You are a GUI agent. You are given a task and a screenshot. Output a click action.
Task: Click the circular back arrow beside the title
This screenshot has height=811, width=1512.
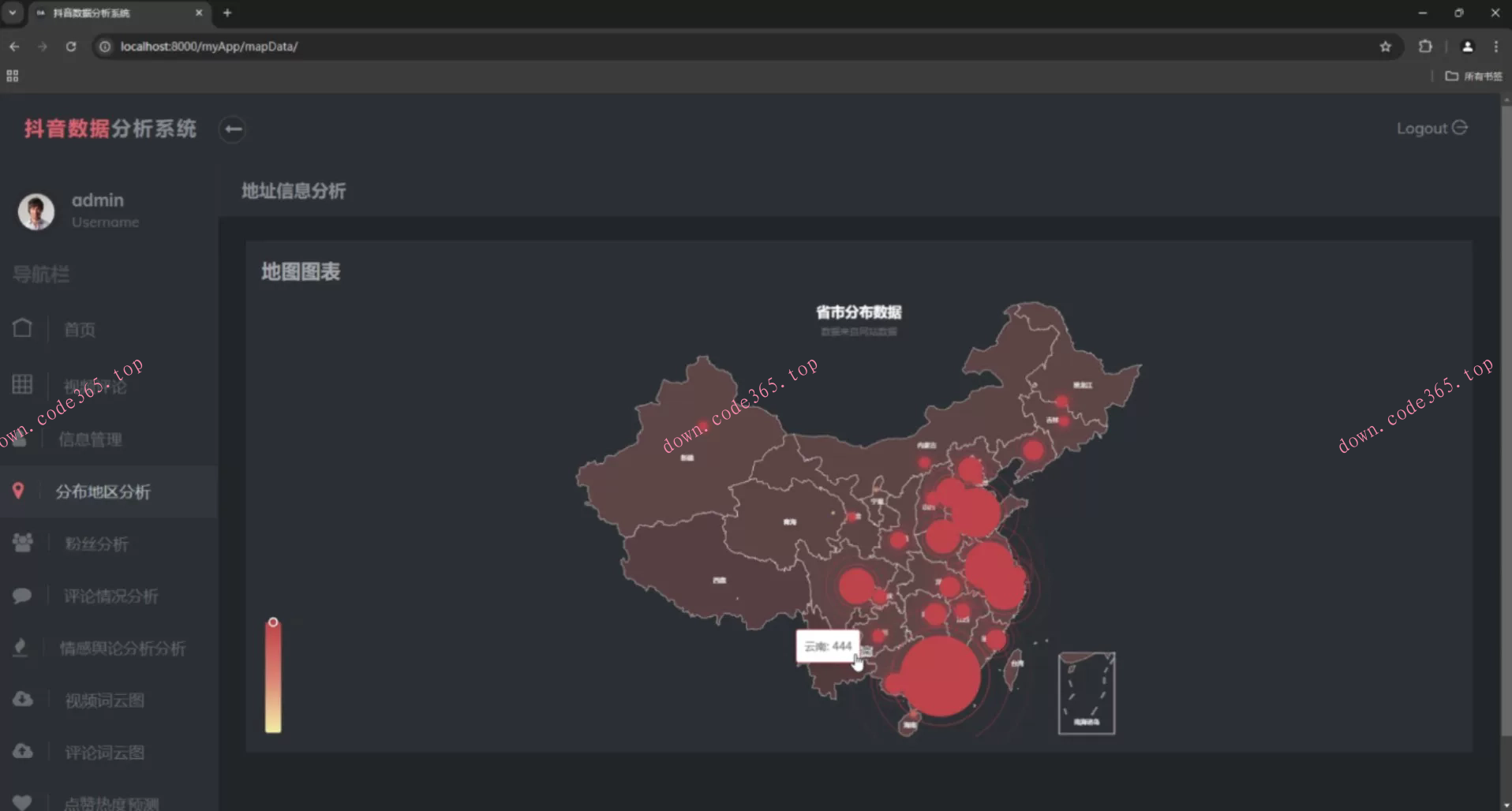tap(232, 129)
